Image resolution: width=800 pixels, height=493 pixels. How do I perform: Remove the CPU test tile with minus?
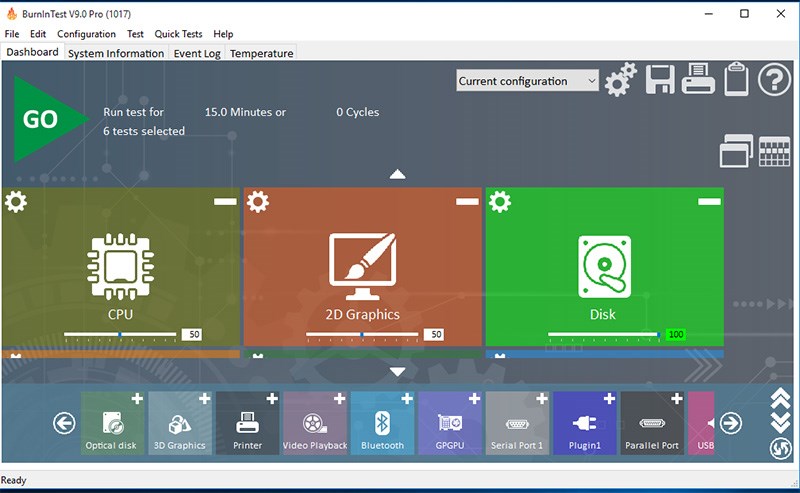click(x=225, y=202)
